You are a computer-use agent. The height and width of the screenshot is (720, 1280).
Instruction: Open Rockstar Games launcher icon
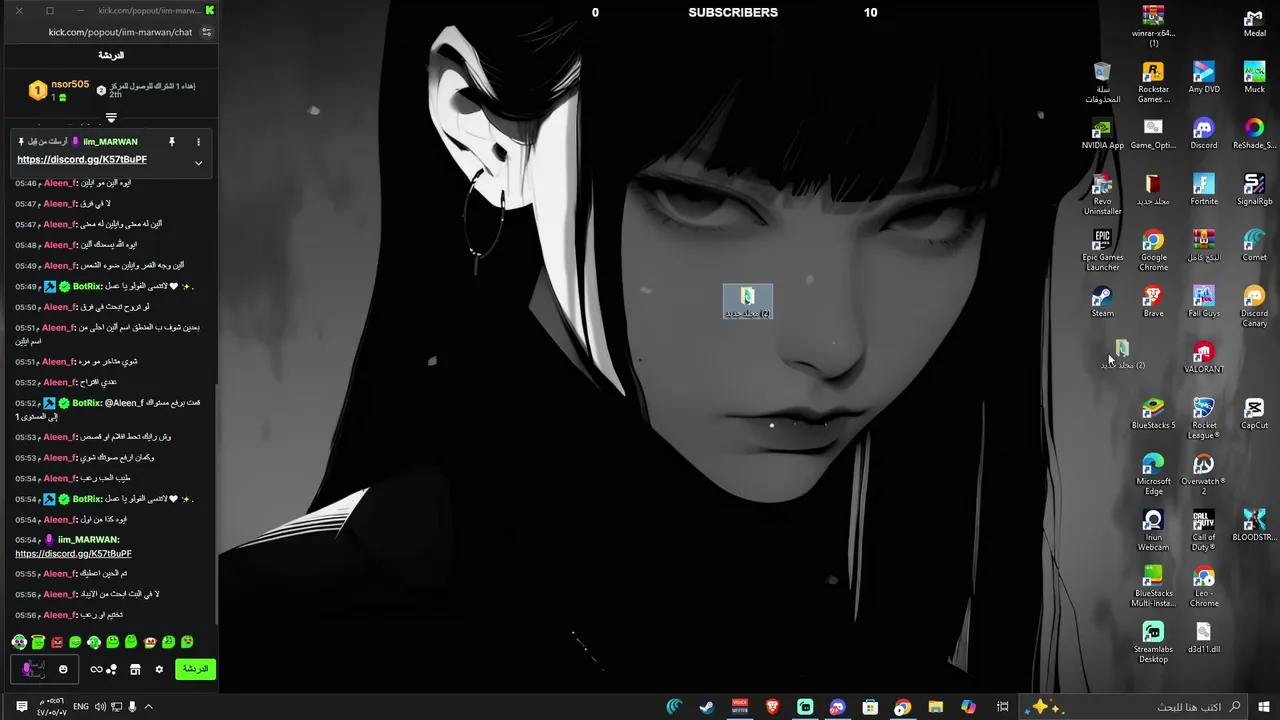click(x=1153, y=83)
